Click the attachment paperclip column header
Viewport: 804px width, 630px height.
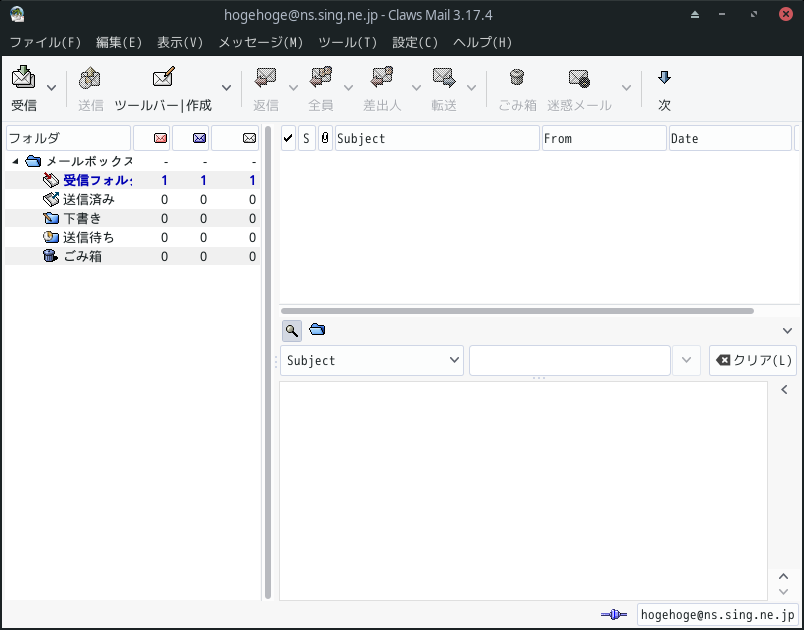pyautogui.click(x=325, y=138)
